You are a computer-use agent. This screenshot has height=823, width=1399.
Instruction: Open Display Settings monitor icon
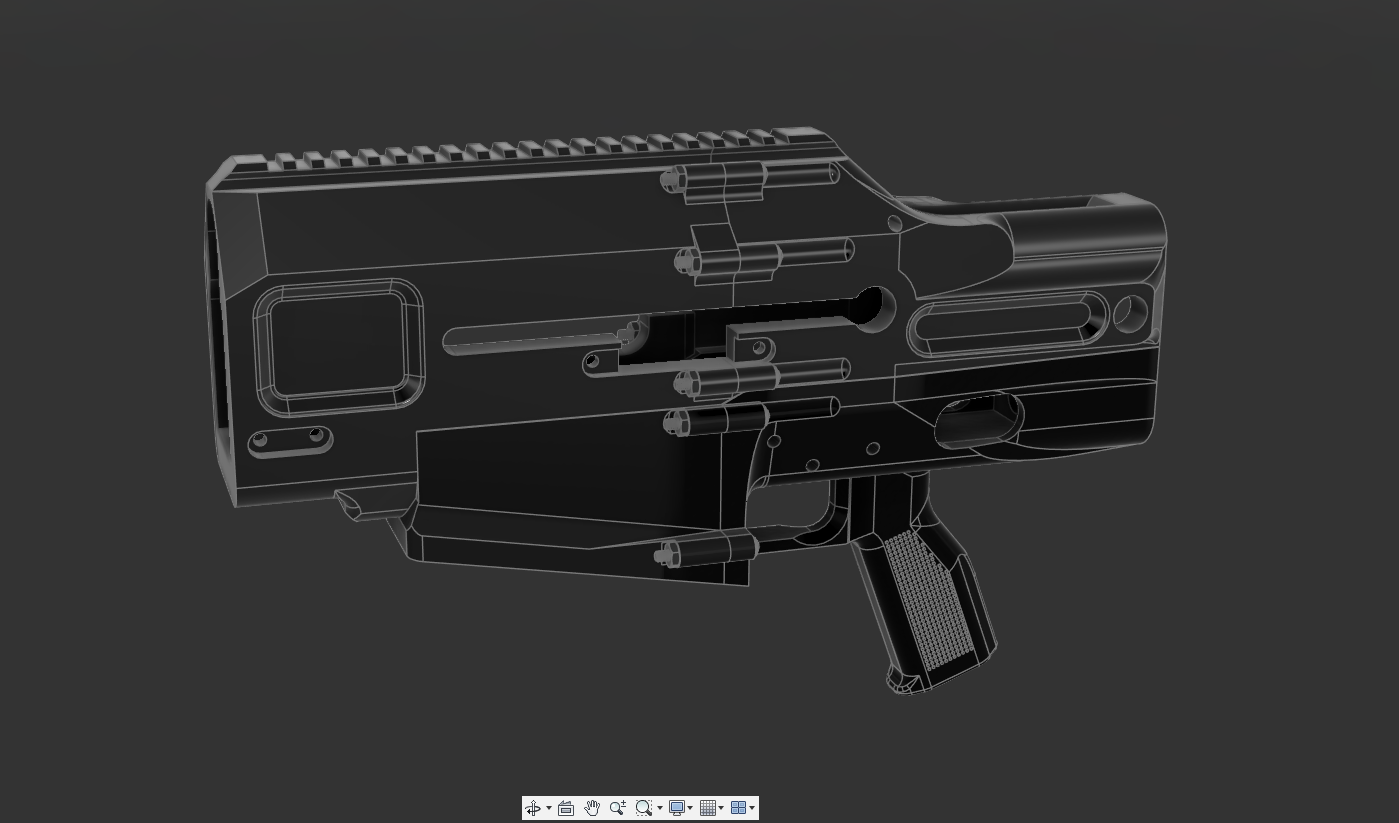click(x=676, y=808)
